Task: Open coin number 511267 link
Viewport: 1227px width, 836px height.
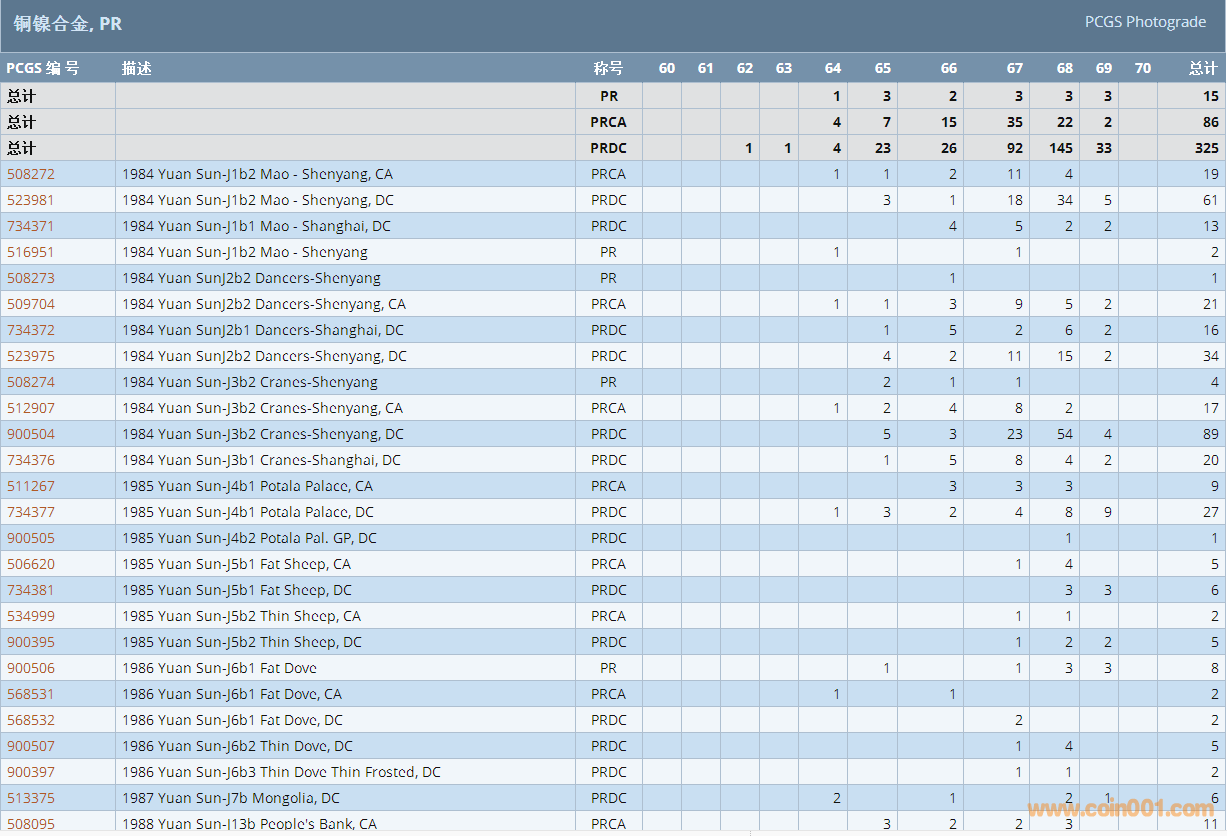Action: point(31,486)
